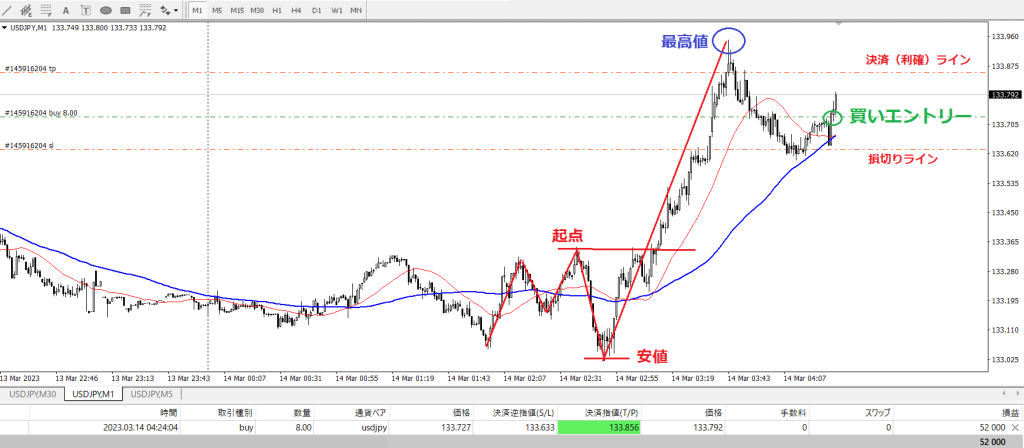Select the rectangle drawing tool
1024x448 pixels.
pyautogui.click(x=127, y=10)
